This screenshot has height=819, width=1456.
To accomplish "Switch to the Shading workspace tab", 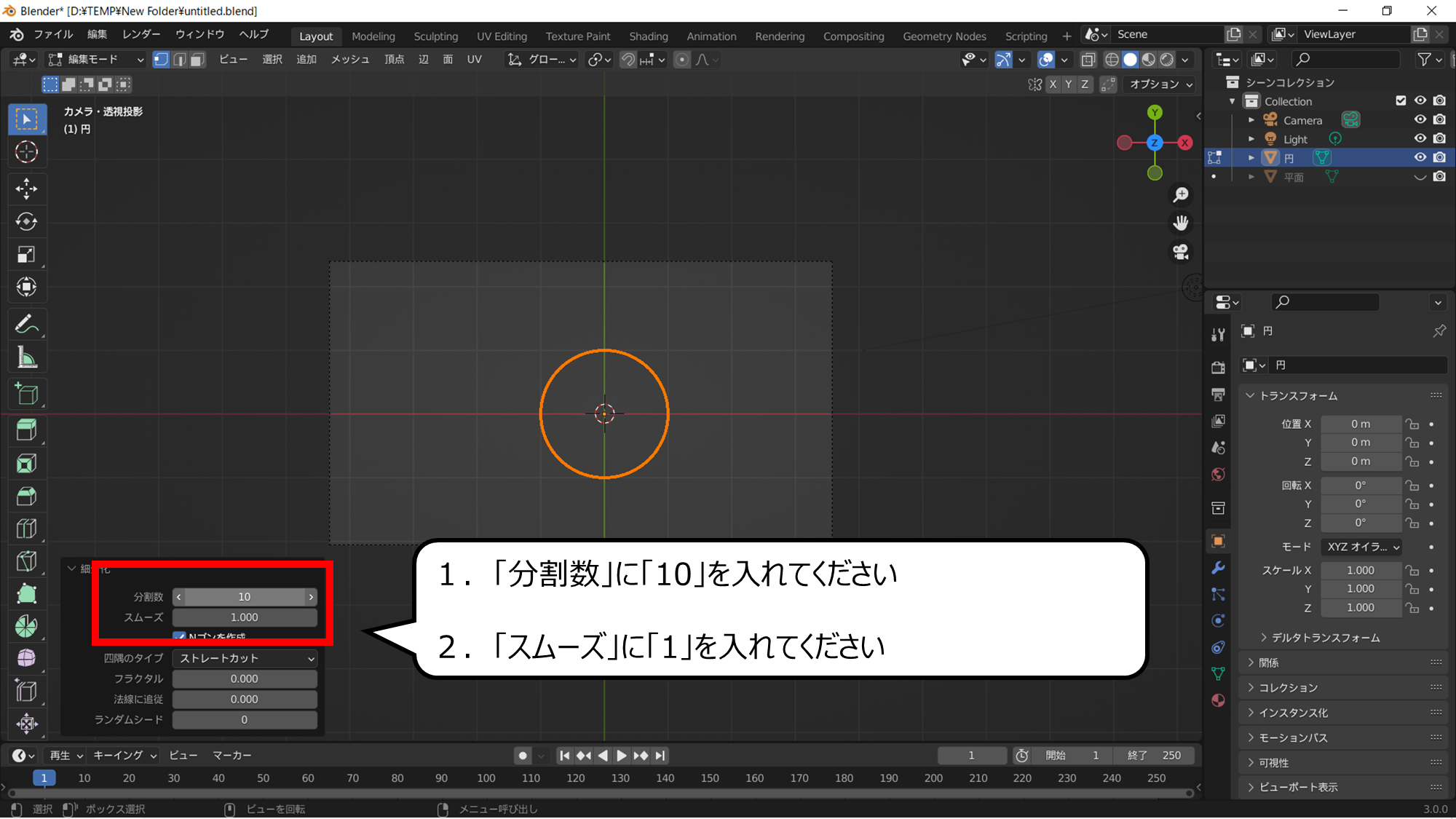I will coord(648,36).
